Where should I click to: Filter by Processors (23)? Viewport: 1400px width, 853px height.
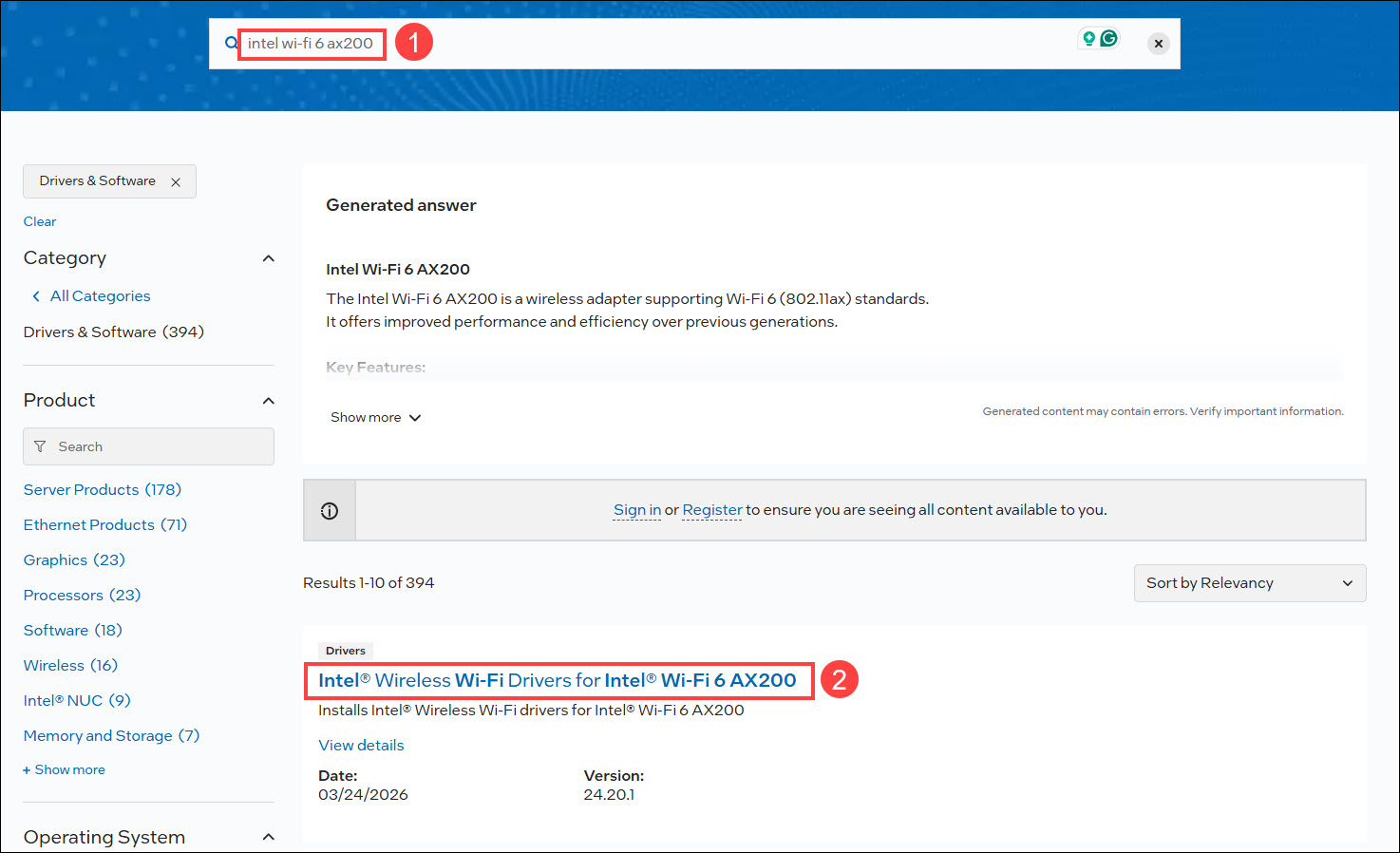[x=82, y=596]
